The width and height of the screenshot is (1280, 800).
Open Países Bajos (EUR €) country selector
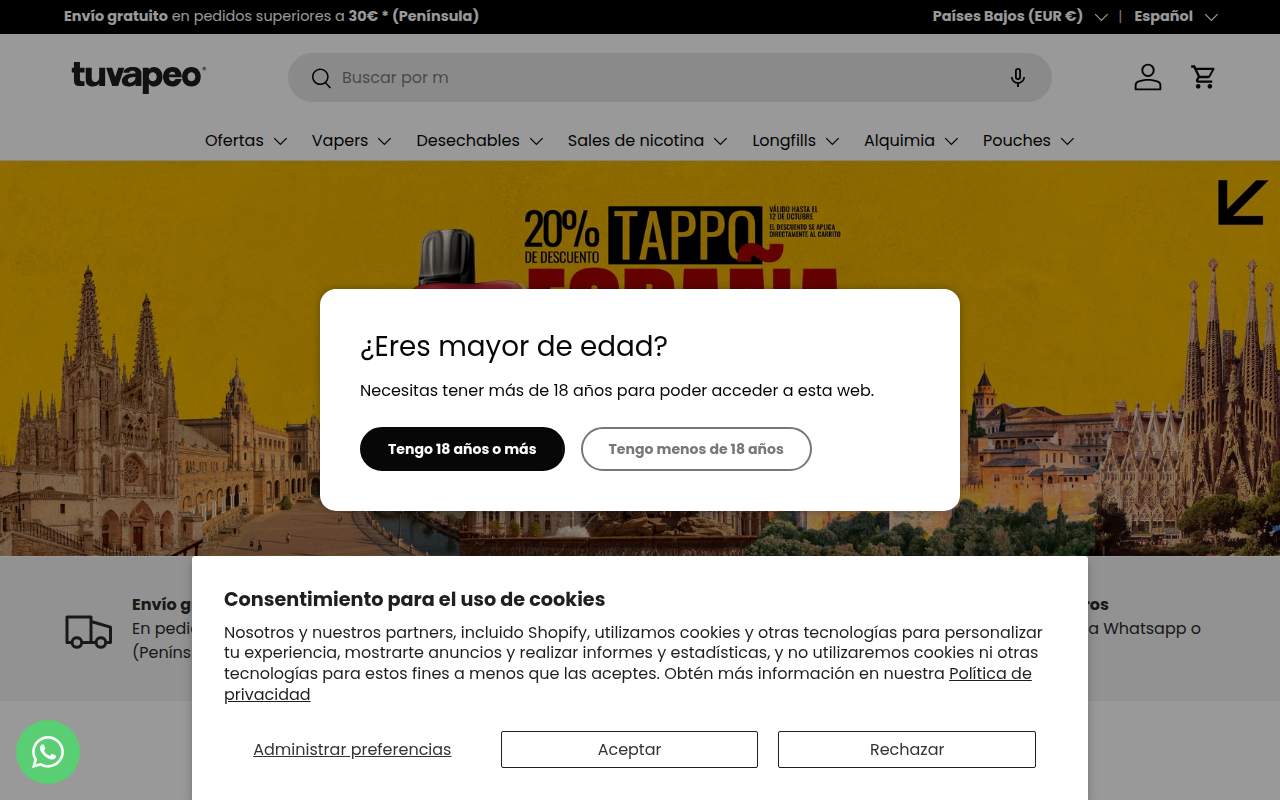click(x=1020, y=16)
